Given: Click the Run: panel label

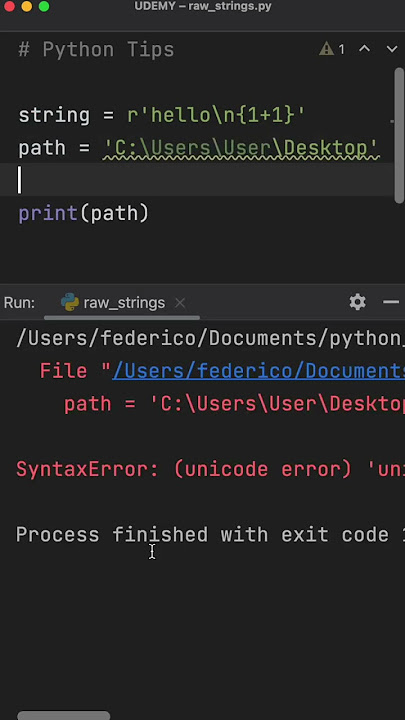Looking at the screenshot, I should (19, 303).
